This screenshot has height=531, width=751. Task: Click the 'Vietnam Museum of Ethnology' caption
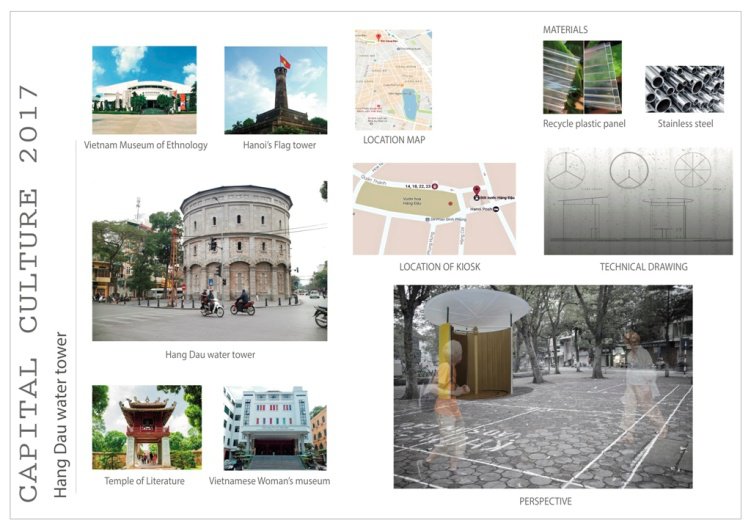[146, 145]
